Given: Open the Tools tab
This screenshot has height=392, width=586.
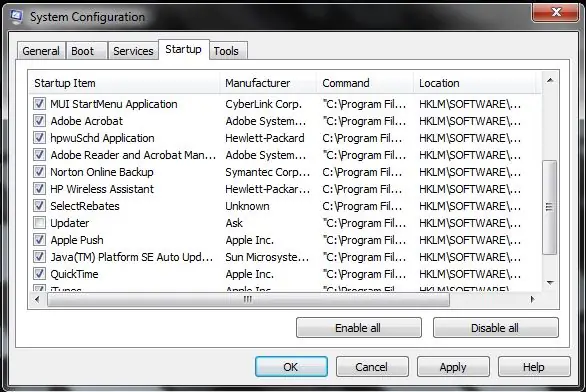Looking at the screenshot, I should pyautogui.click(x=227, y=51).
